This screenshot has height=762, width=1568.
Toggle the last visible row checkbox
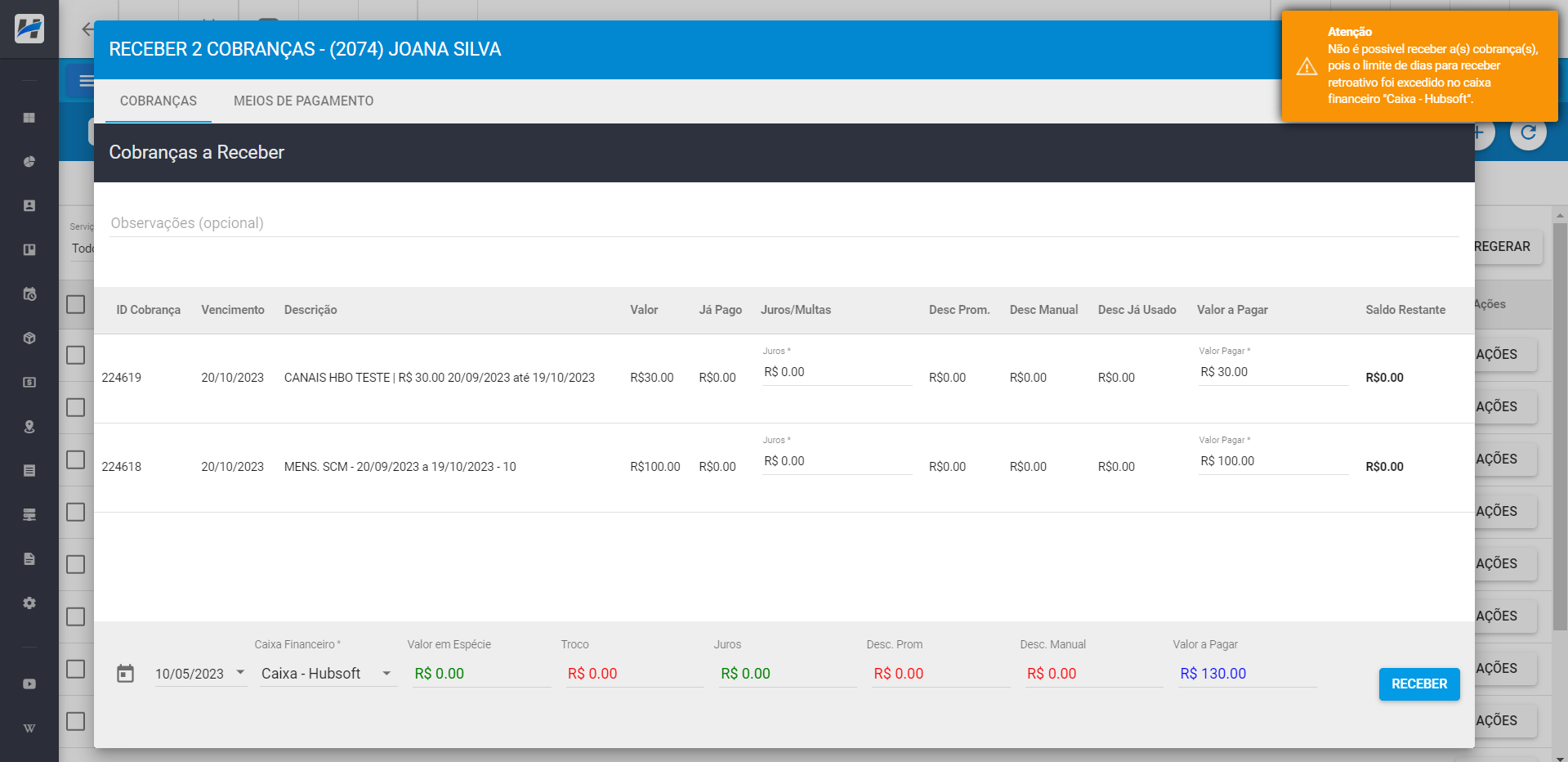click(76, 721)
